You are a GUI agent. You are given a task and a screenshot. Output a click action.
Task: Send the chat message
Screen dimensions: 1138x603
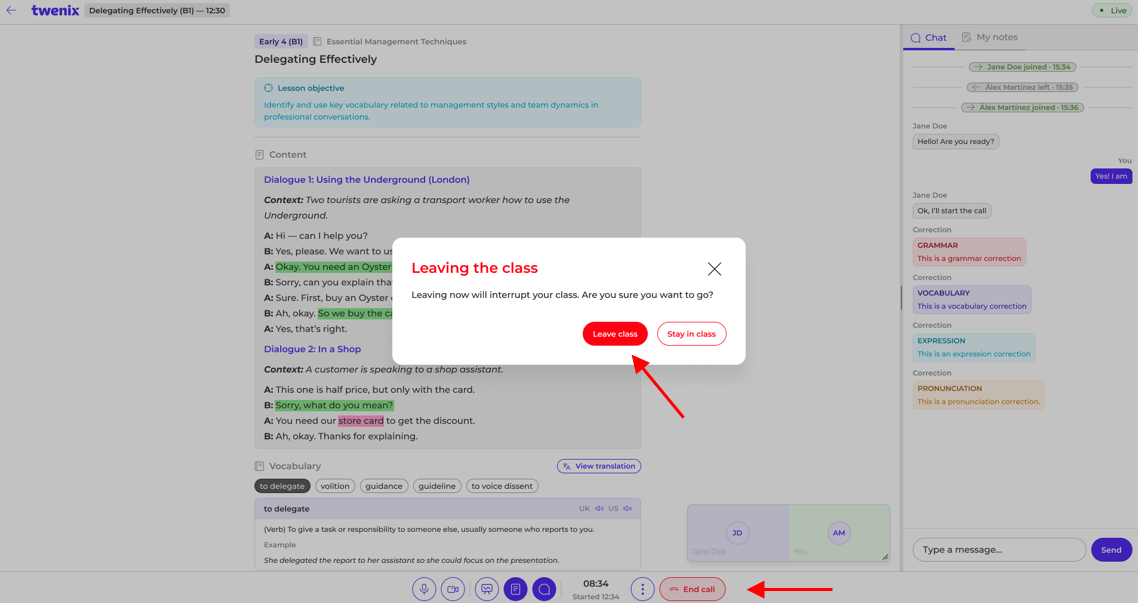1111,550
